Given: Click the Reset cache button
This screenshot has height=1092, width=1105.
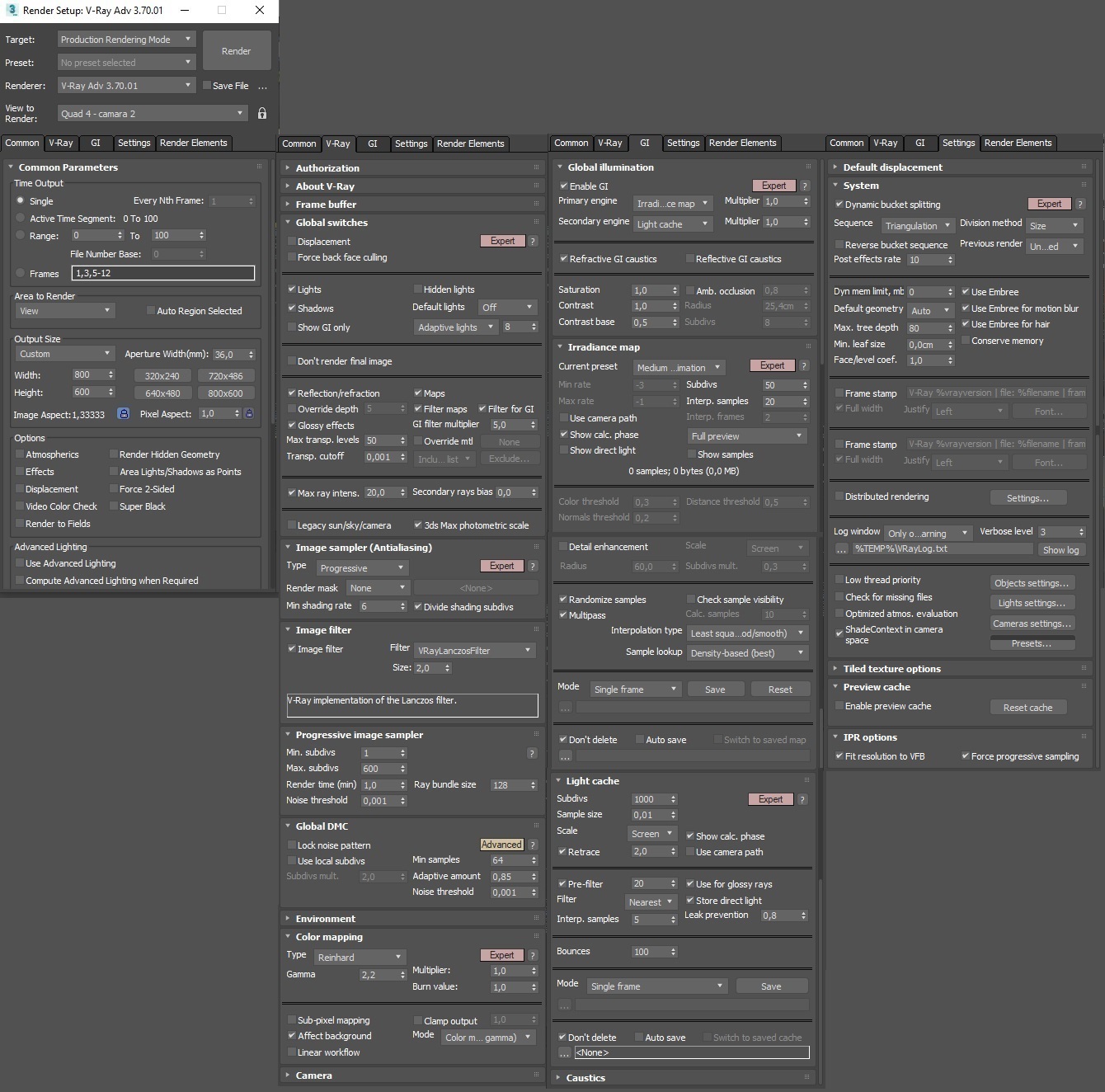Looking at the screenshot, I should [x=1027, y=708].
